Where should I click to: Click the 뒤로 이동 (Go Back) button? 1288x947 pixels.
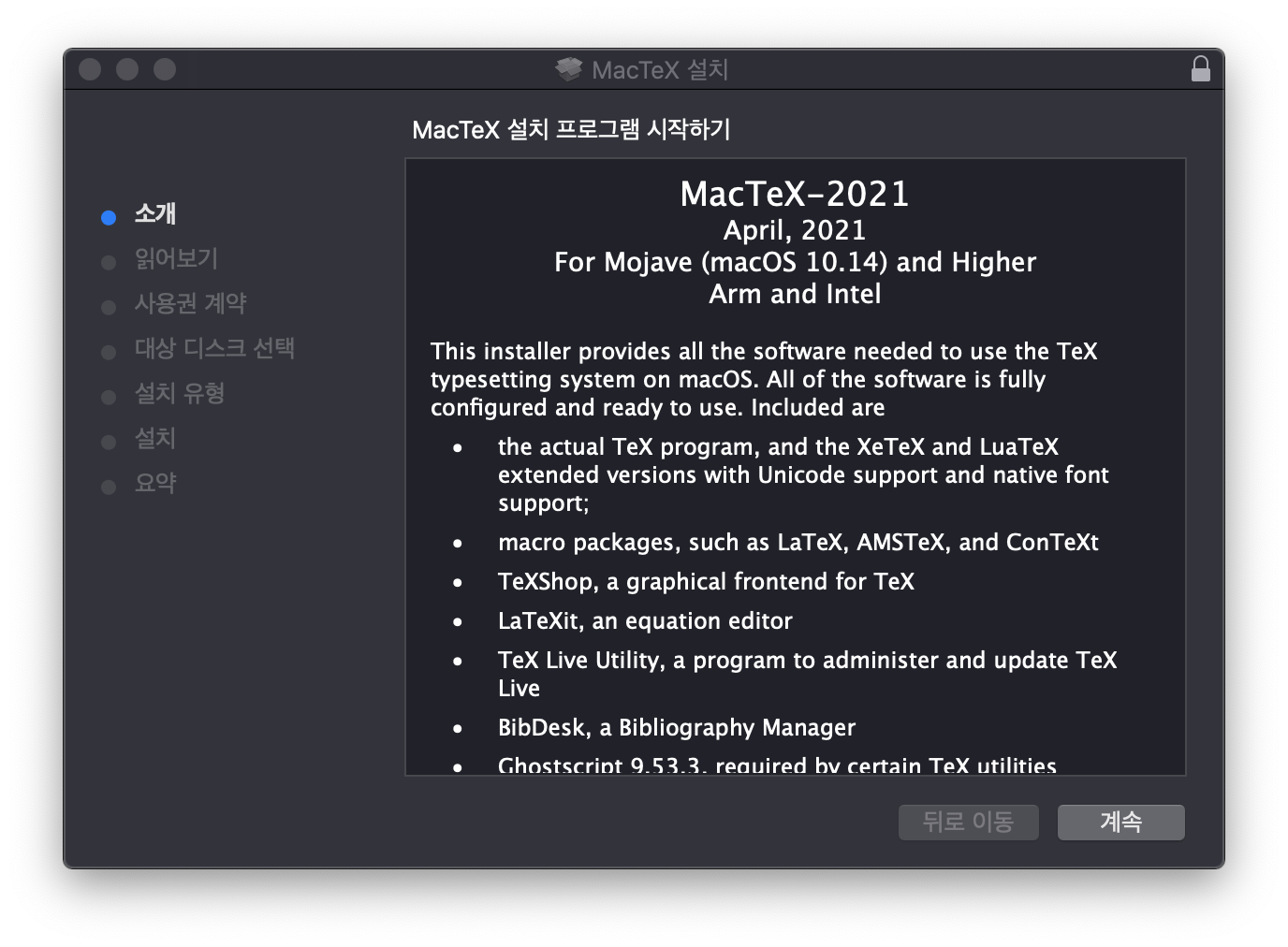tap(968, 822)
